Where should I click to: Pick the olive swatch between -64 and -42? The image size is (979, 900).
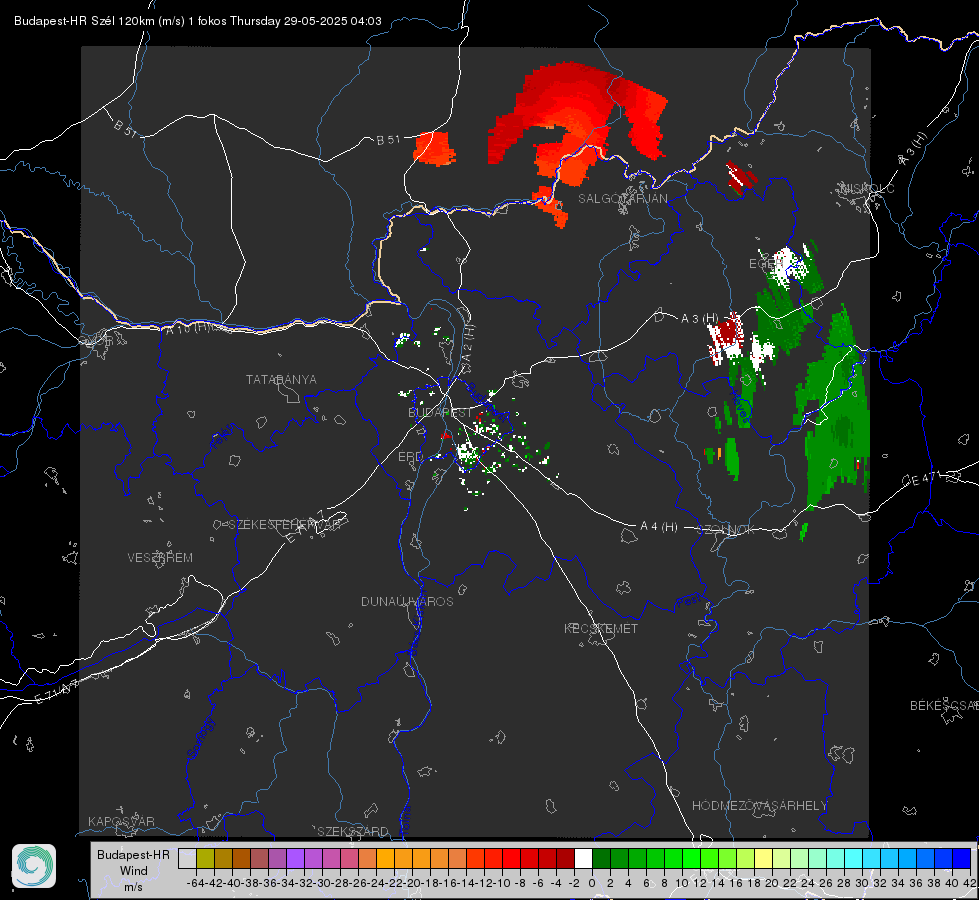pos(205,858)
